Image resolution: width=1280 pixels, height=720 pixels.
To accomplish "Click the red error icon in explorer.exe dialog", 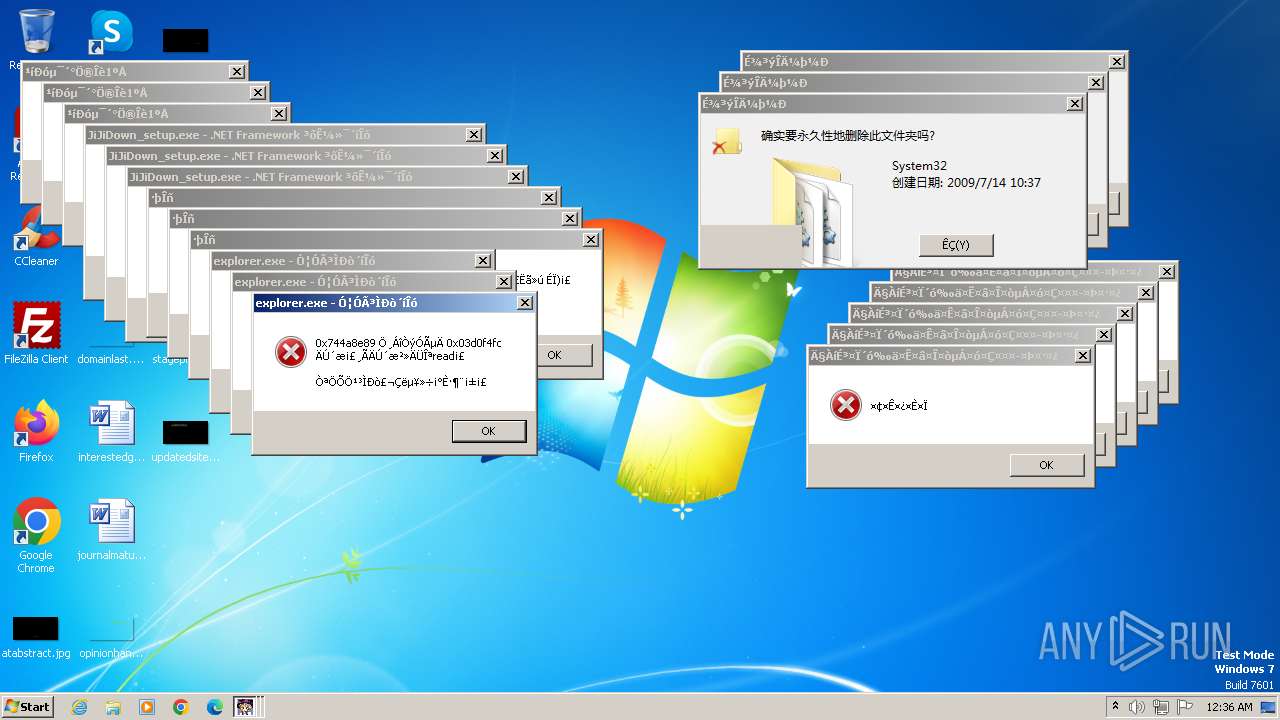I will (291, 351).
